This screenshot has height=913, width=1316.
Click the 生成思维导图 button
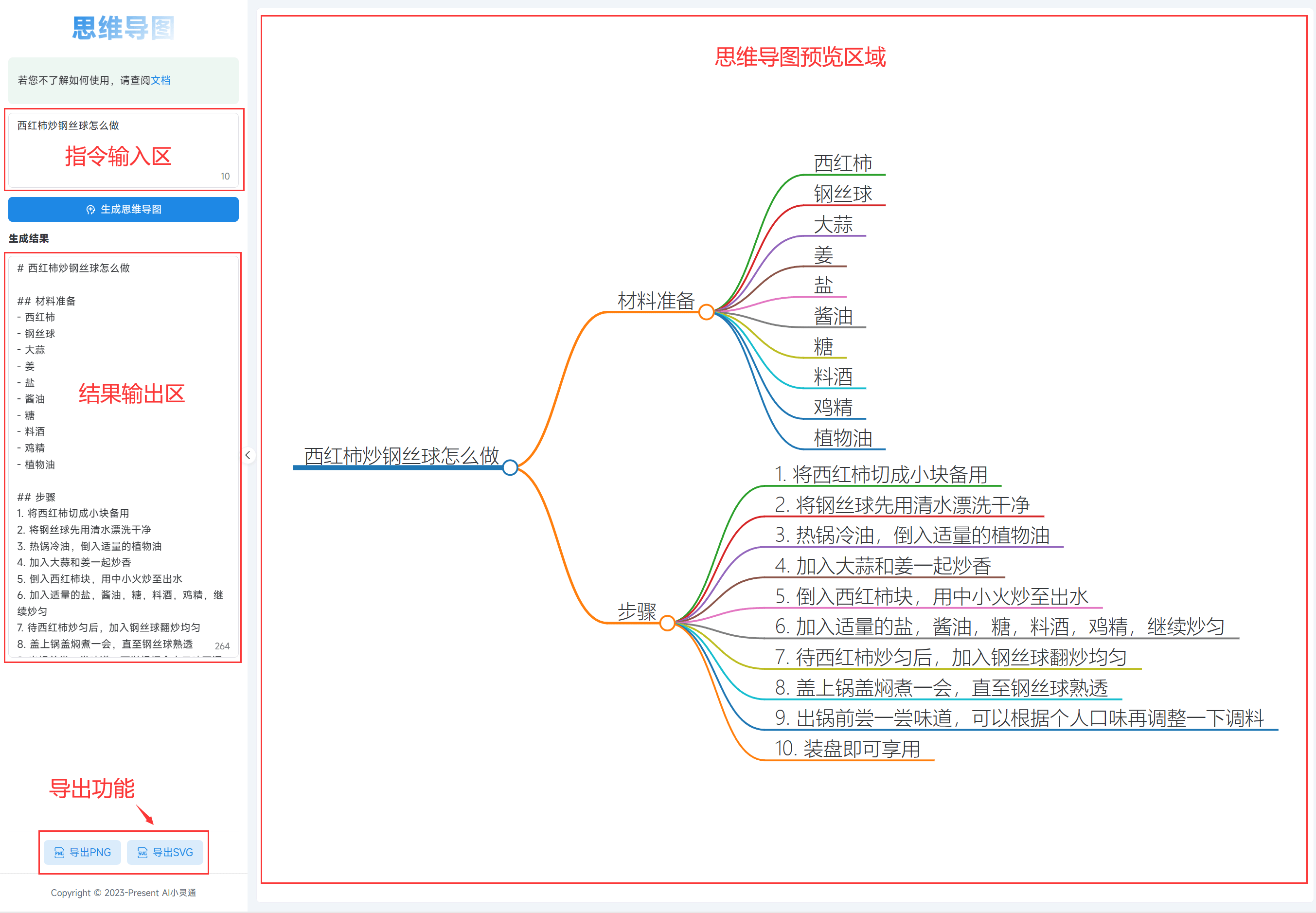click(123, 209)
